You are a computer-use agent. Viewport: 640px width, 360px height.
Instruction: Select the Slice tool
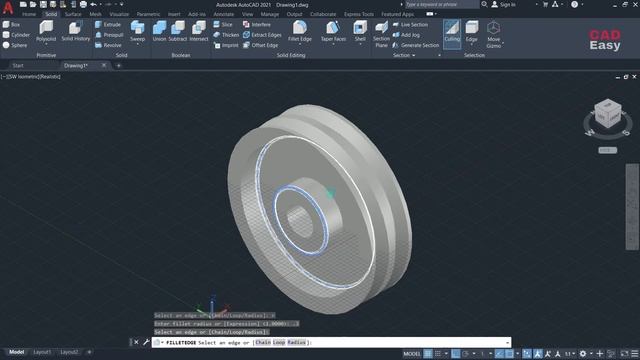pyautogui.click(x=223, y=24)
